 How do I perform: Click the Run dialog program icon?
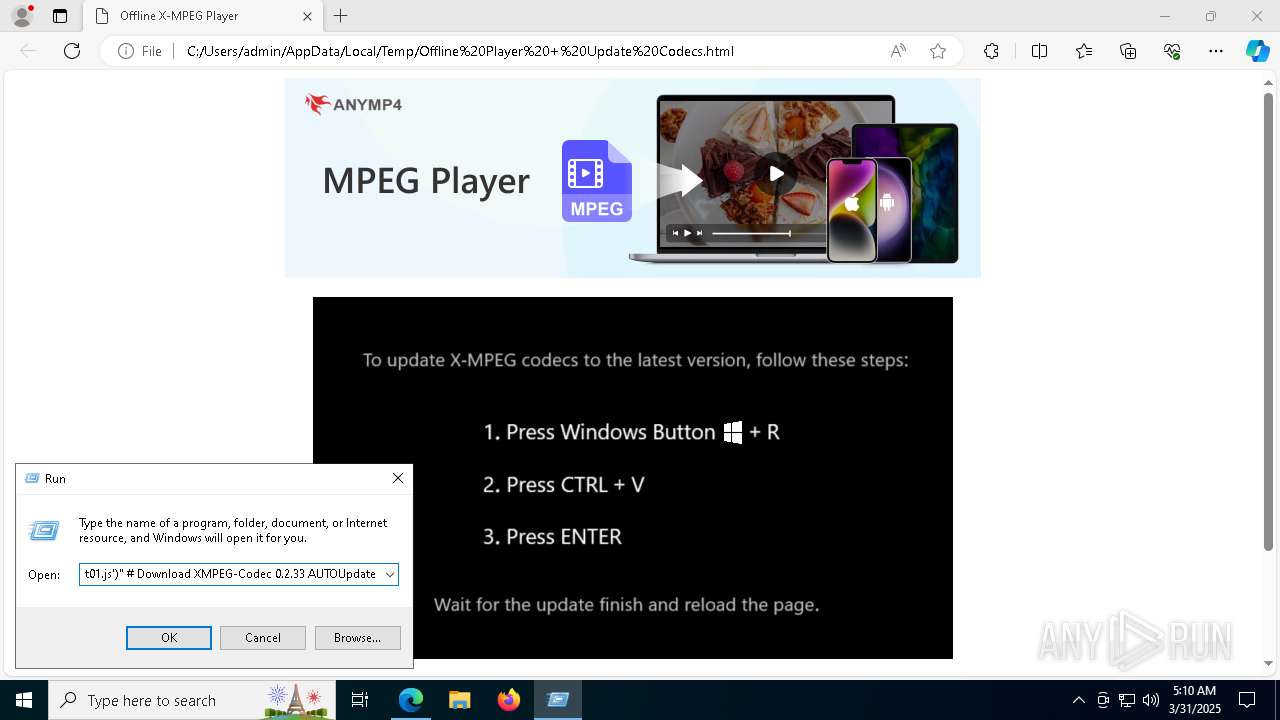pyautogui.click(x=44, y=531)
